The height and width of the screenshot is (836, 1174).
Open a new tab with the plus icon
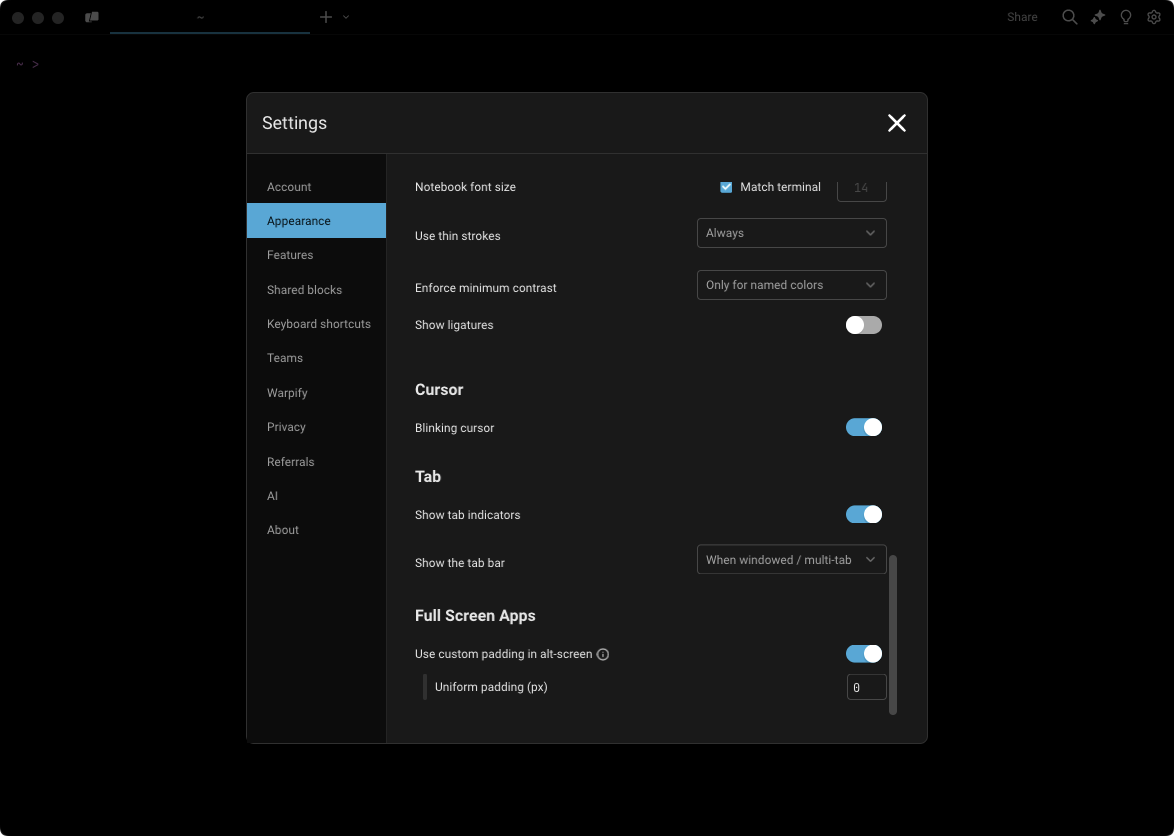click(x=325, y=17)
